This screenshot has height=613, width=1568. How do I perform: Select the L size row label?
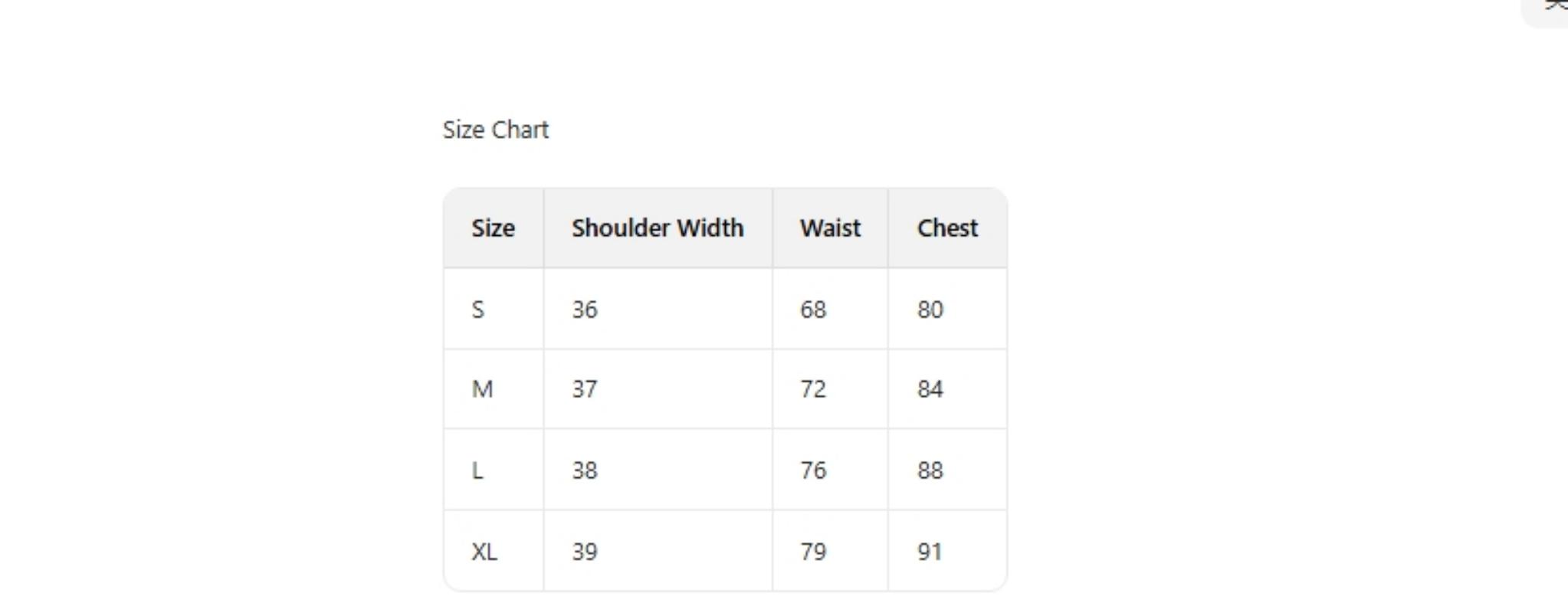point(477,470)
